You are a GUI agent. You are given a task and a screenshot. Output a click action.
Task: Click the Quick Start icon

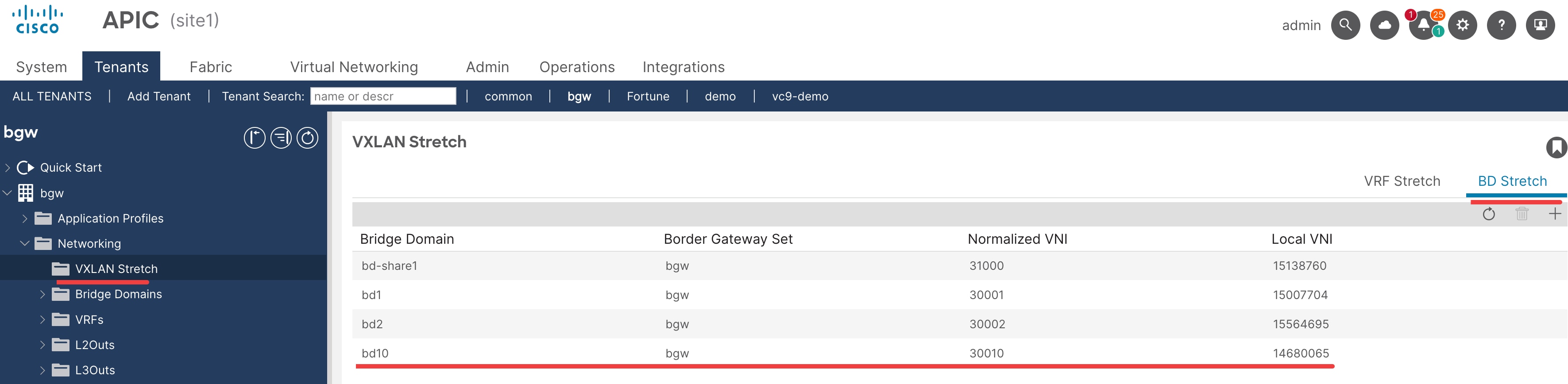(25, 167)
